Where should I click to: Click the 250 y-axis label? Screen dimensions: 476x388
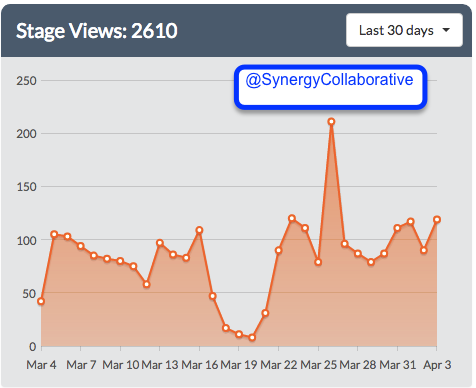tap(26, 81)
